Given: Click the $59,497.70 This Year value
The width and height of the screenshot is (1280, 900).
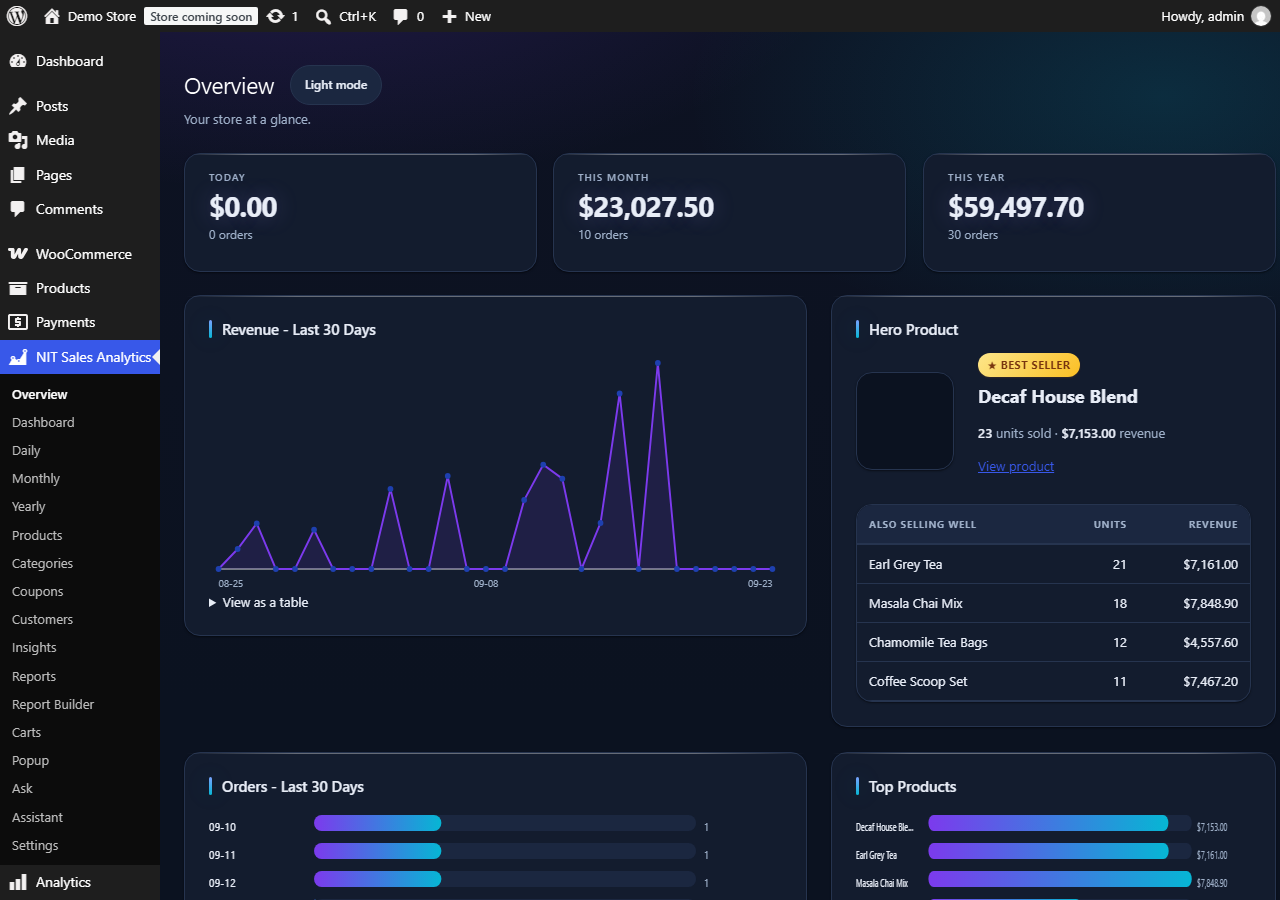Looking at the screenshot, I should [x=1016, y=207].
